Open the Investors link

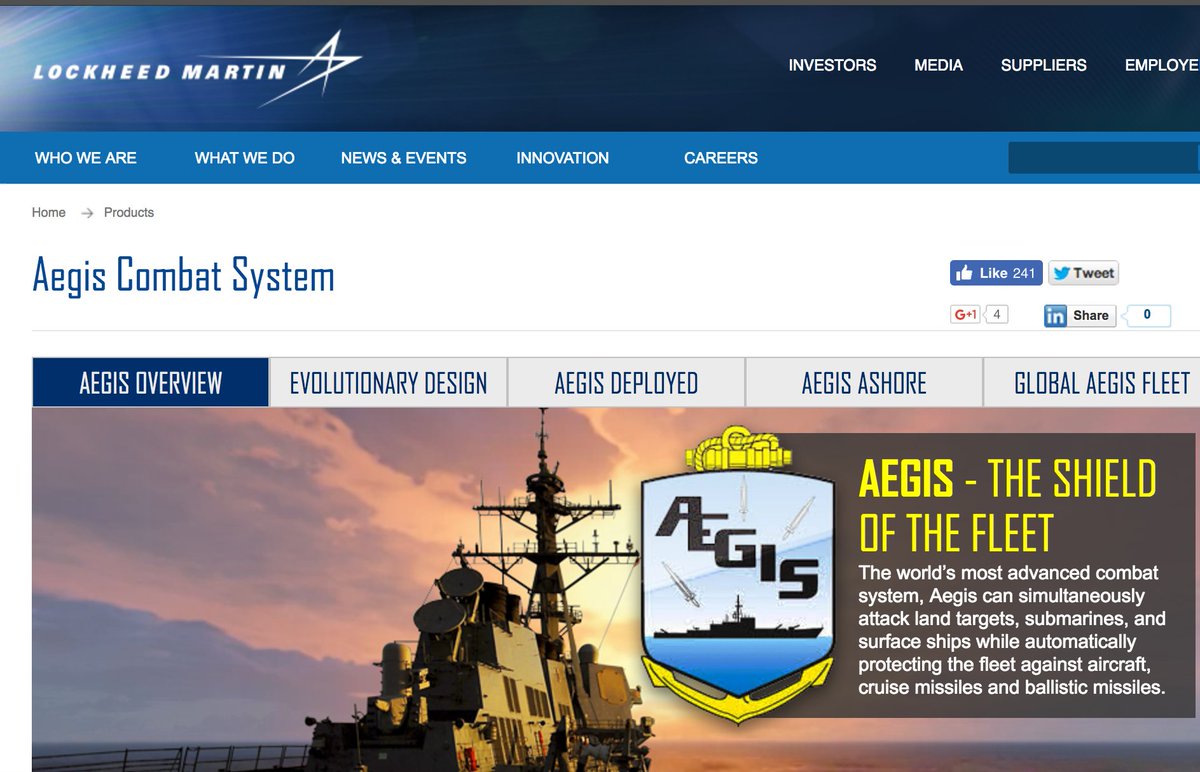832,65
